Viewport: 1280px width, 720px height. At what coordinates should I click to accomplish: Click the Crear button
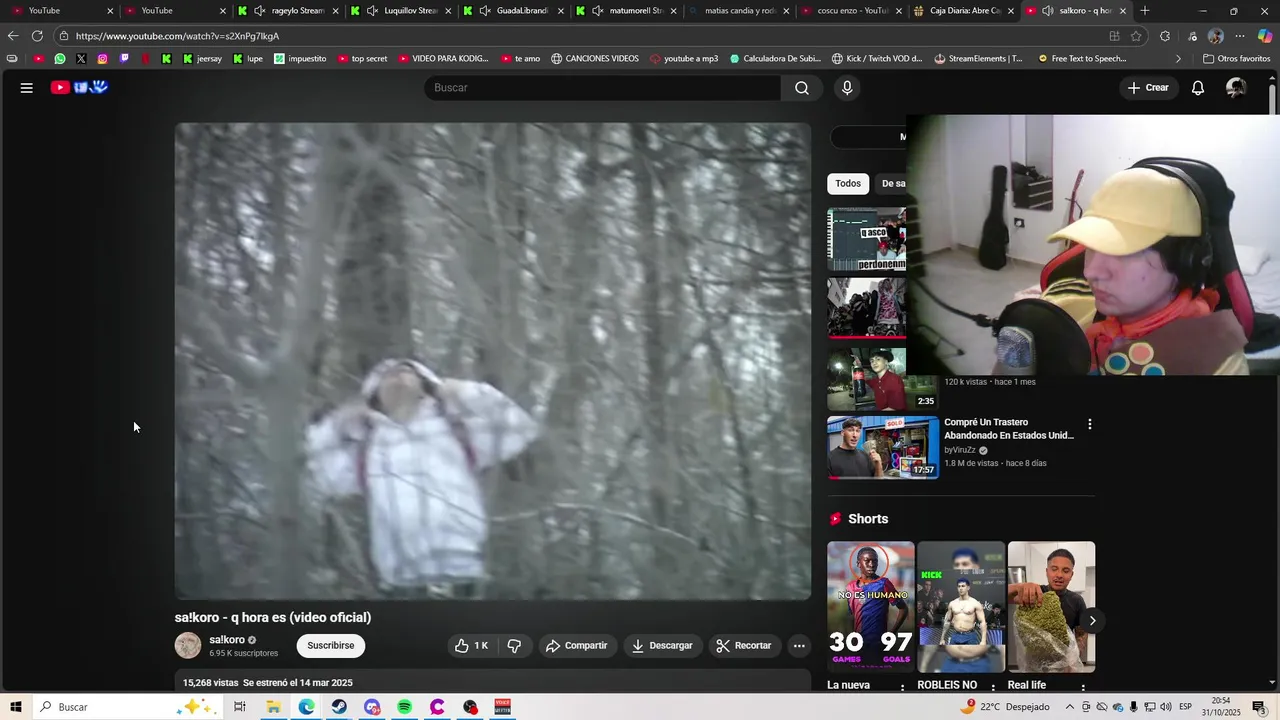pyautogui.click(x=1148, y=88)
